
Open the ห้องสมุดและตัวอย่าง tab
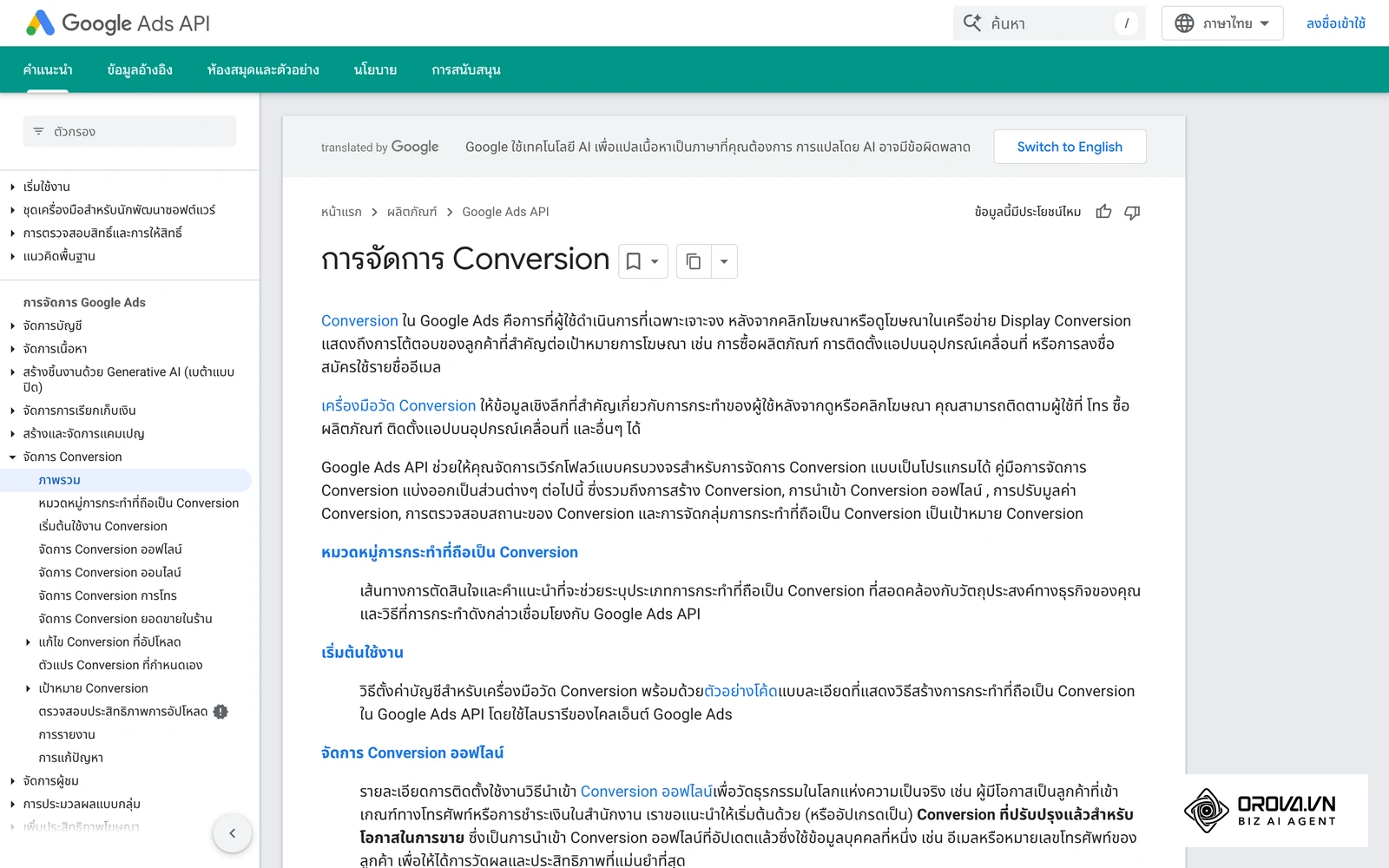pyautogui.click(x=263, y=69)
